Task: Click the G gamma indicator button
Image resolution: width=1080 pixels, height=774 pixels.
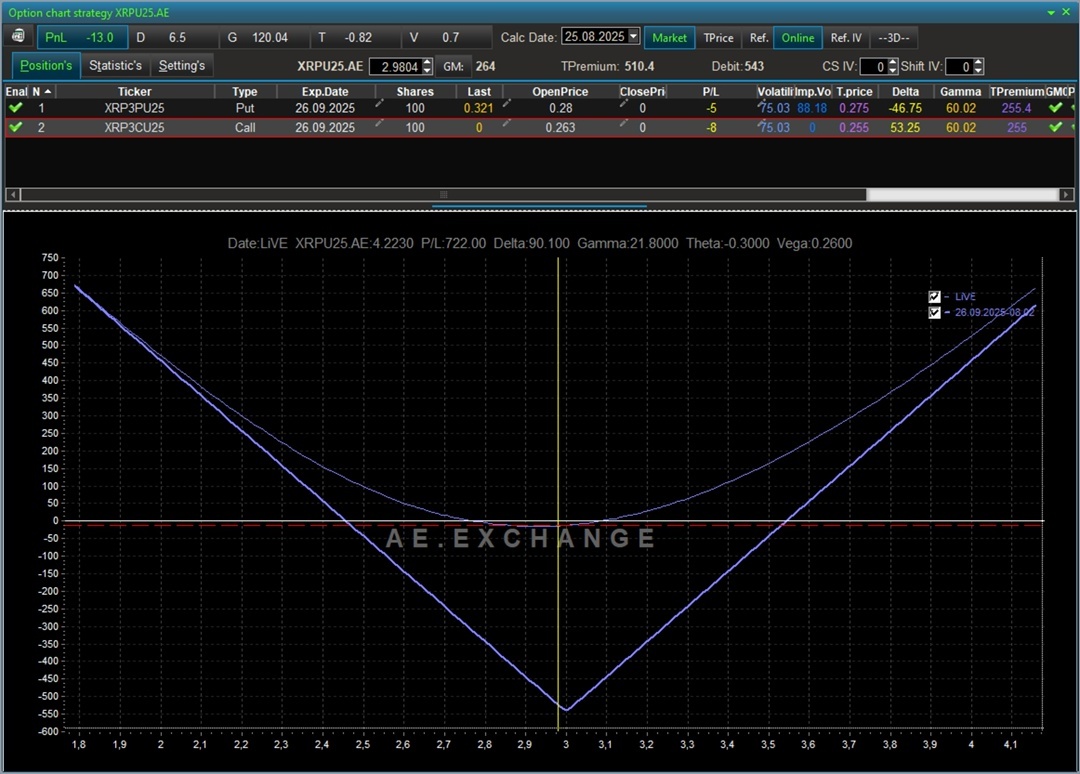Action: click(264, 37)
